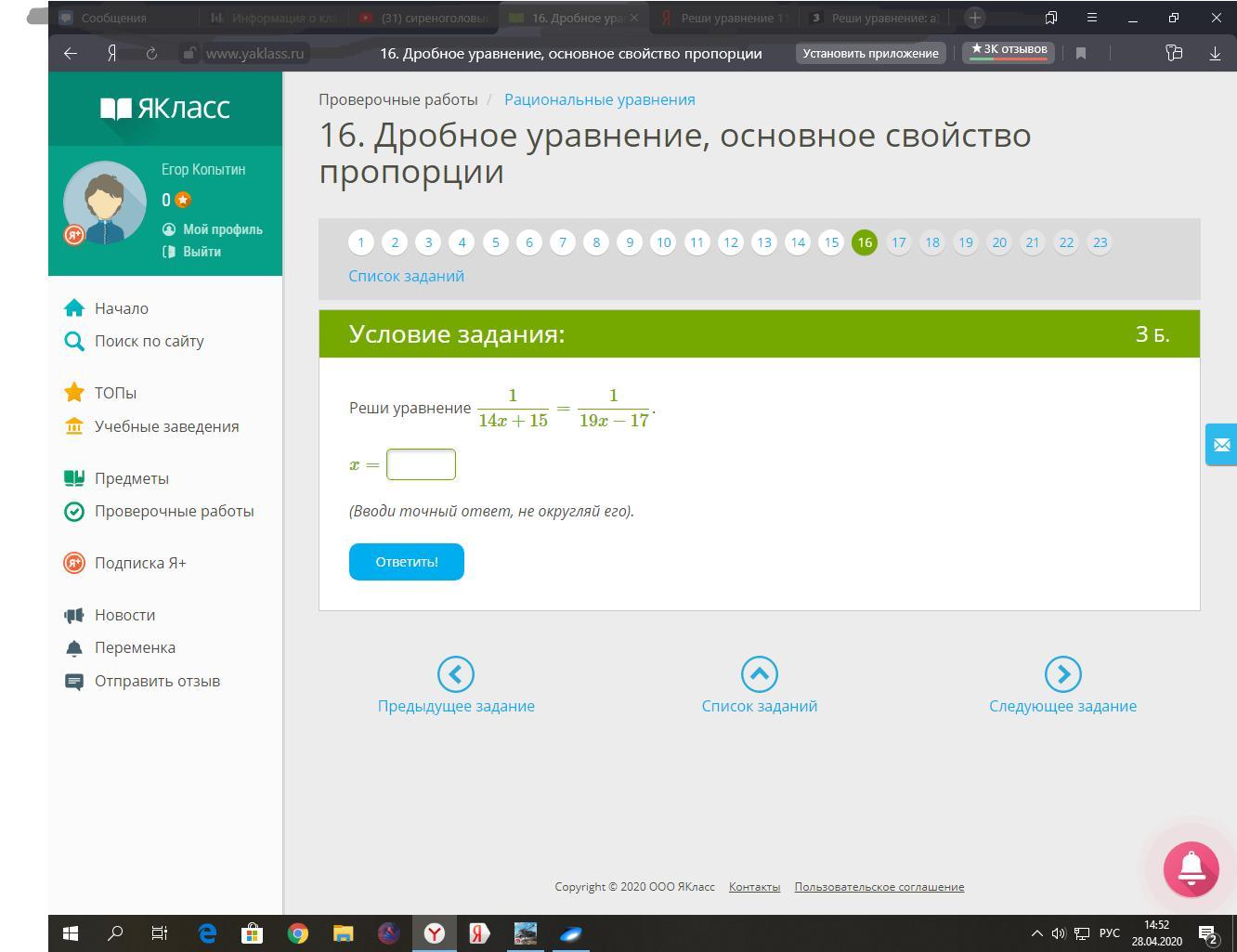Click Отправить отзыв feedback link
Image resolution: width=1237 pixels, height=952 pixels.
158,681
